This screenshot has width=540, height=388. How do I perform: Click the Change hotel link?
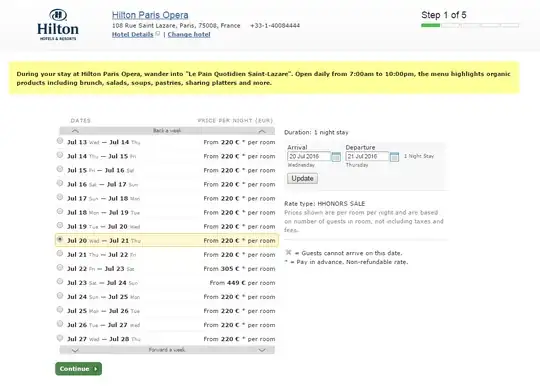point(189,34)
